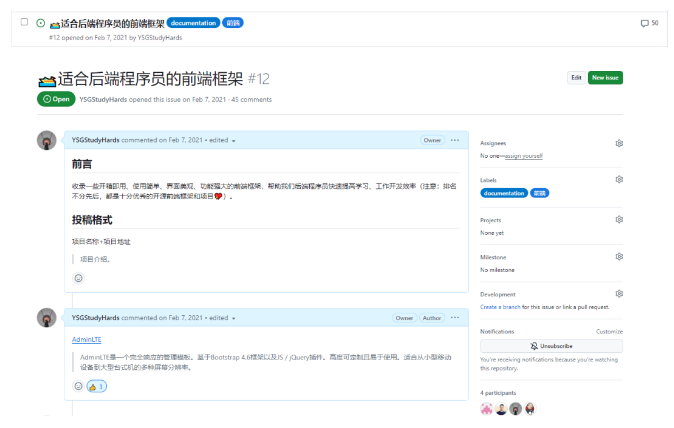Open Labels settings gear
Screen dimensions: 674x428
coord(619,179)
